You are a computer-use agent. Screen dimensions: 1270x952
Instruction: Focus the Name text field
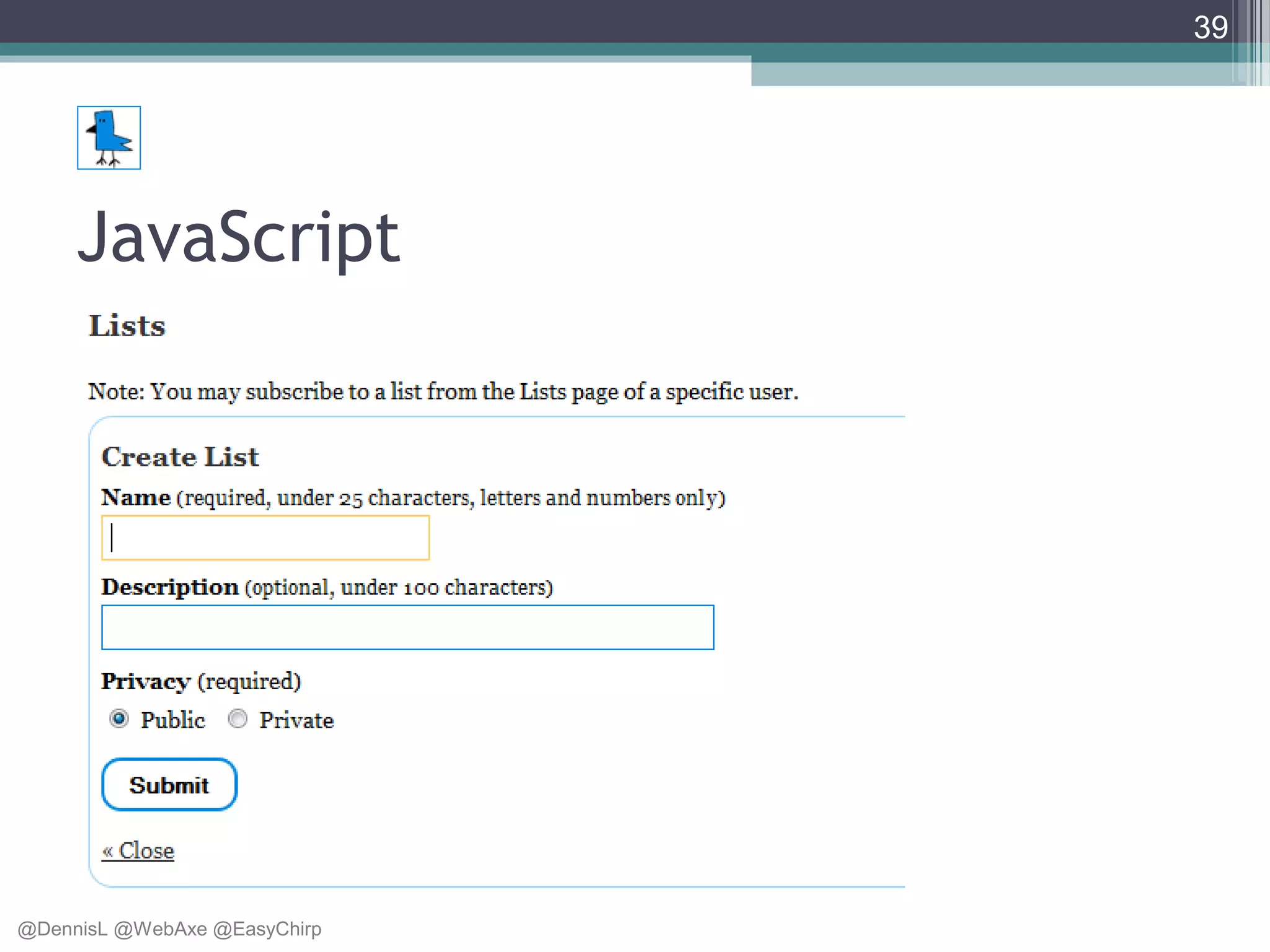[265, 538]
